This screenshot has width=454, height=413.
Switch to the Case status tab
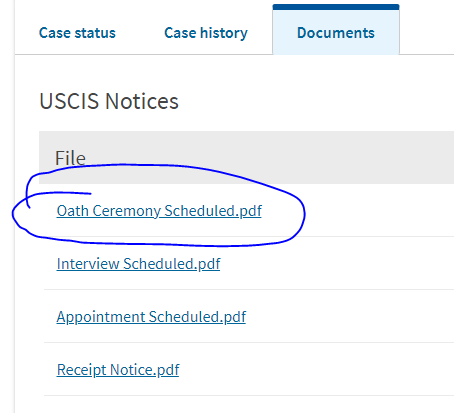[x=77, y=33]
